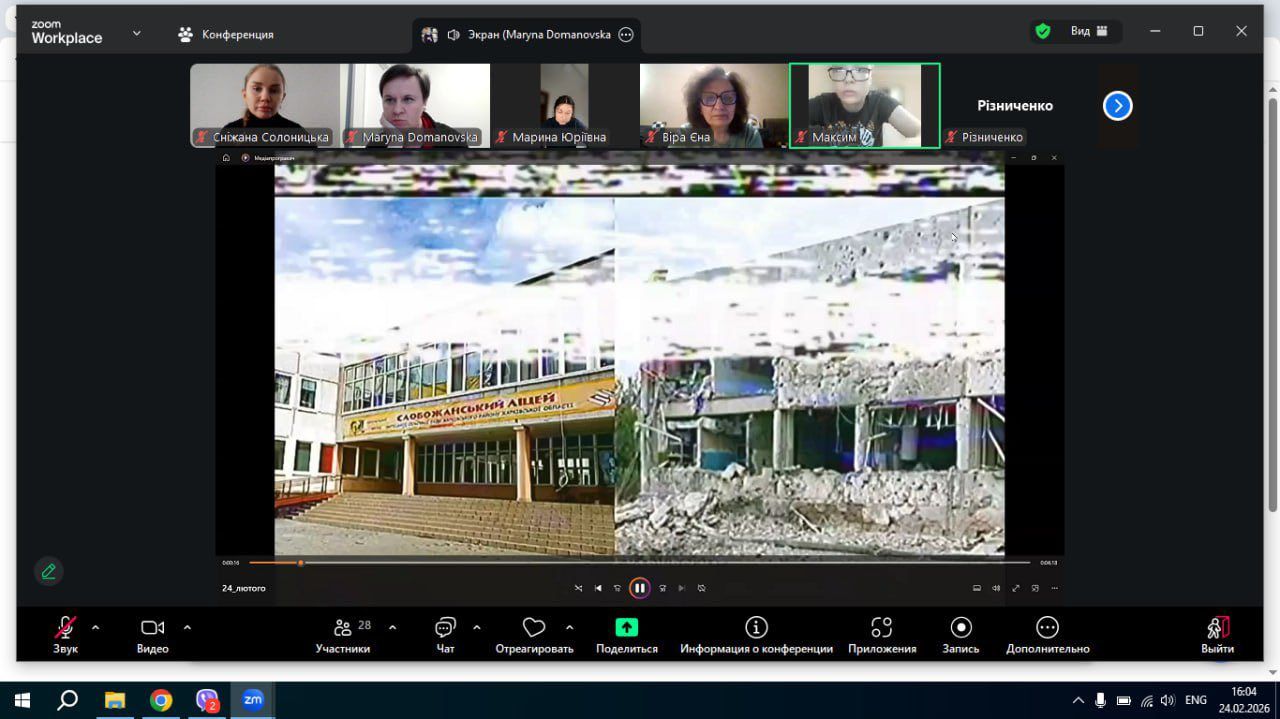Click the green security shield icon
Image resolution: width=1280 pixels, height=719 pixels.
click(1043, 31)
